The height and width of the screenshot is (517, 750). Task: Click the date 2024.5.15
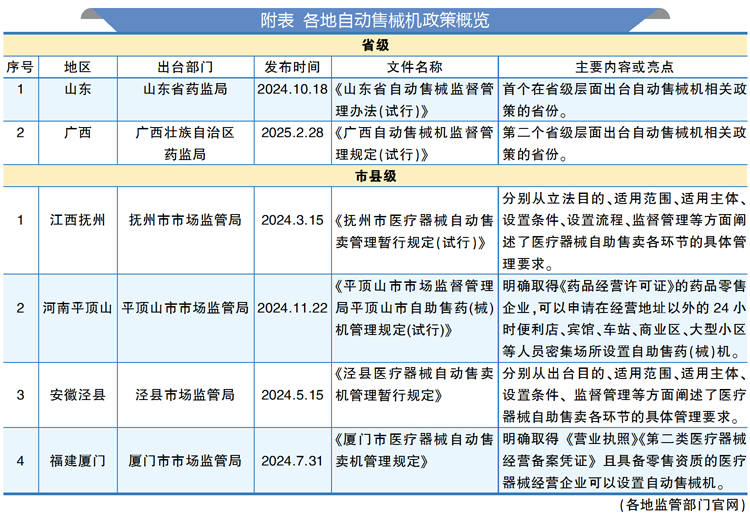pyautogui.click(x=292, y=395)
